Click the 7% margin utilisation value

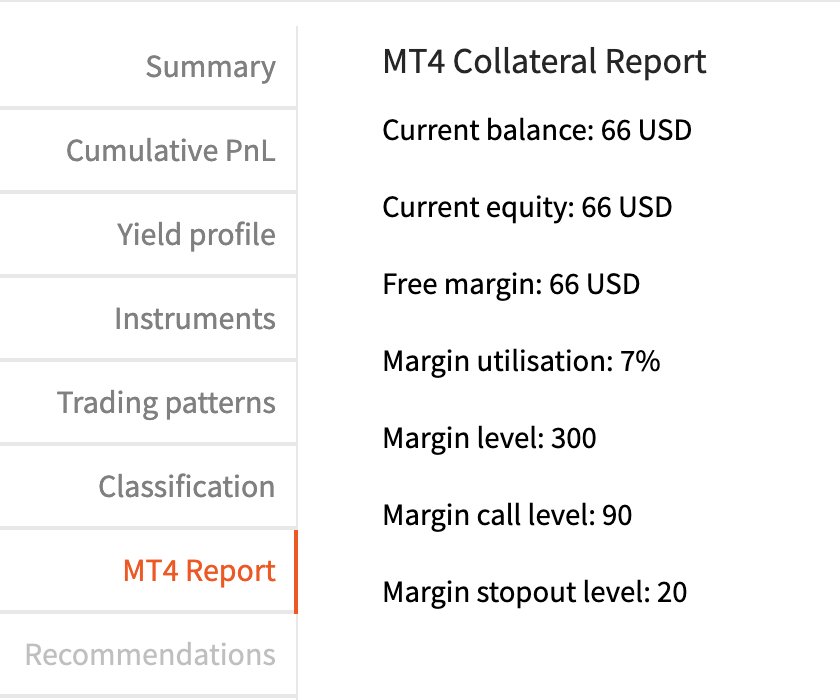tap(640, 361)
